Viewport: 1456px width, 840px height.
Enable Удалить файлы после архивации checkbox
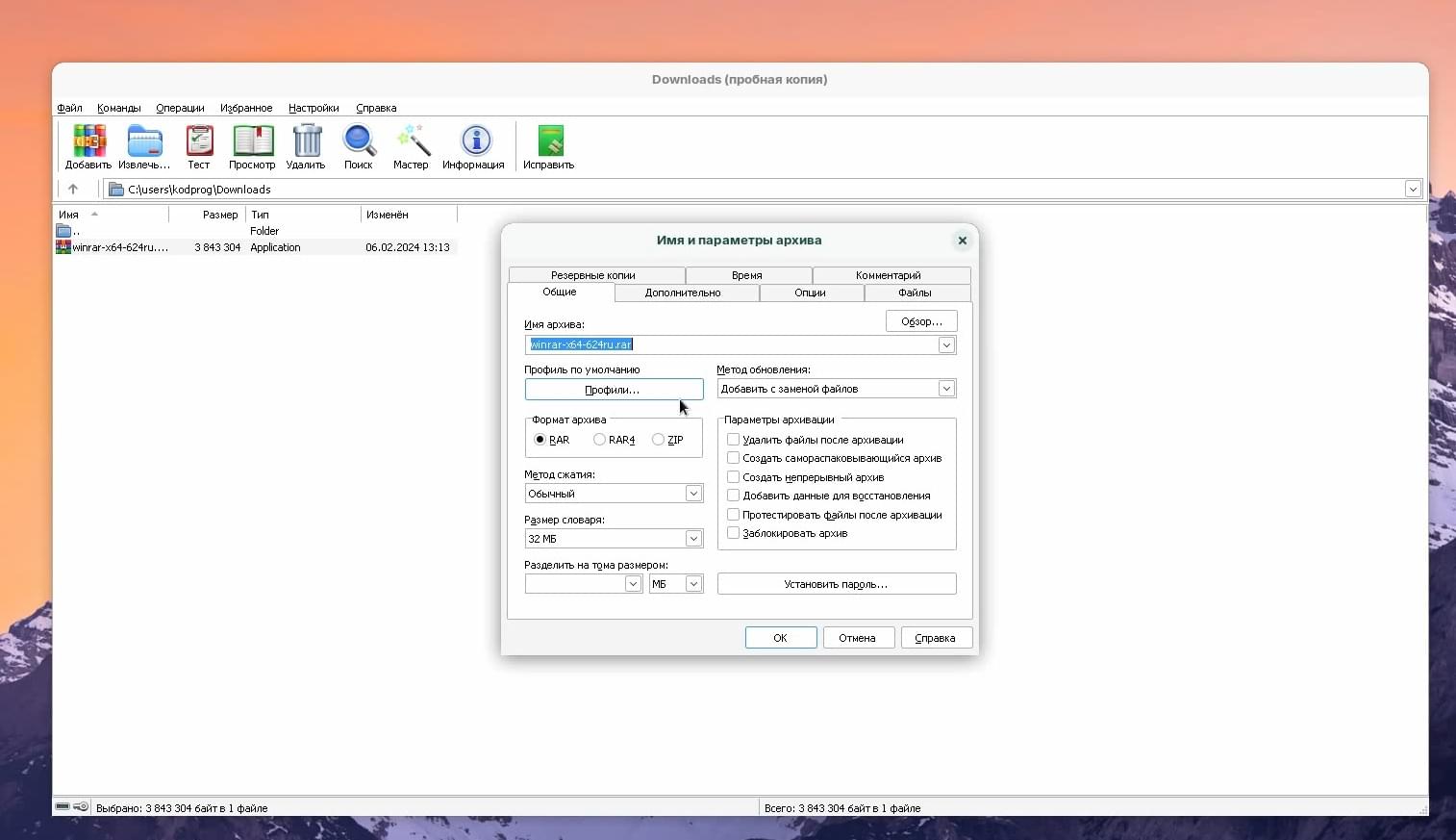733,440
